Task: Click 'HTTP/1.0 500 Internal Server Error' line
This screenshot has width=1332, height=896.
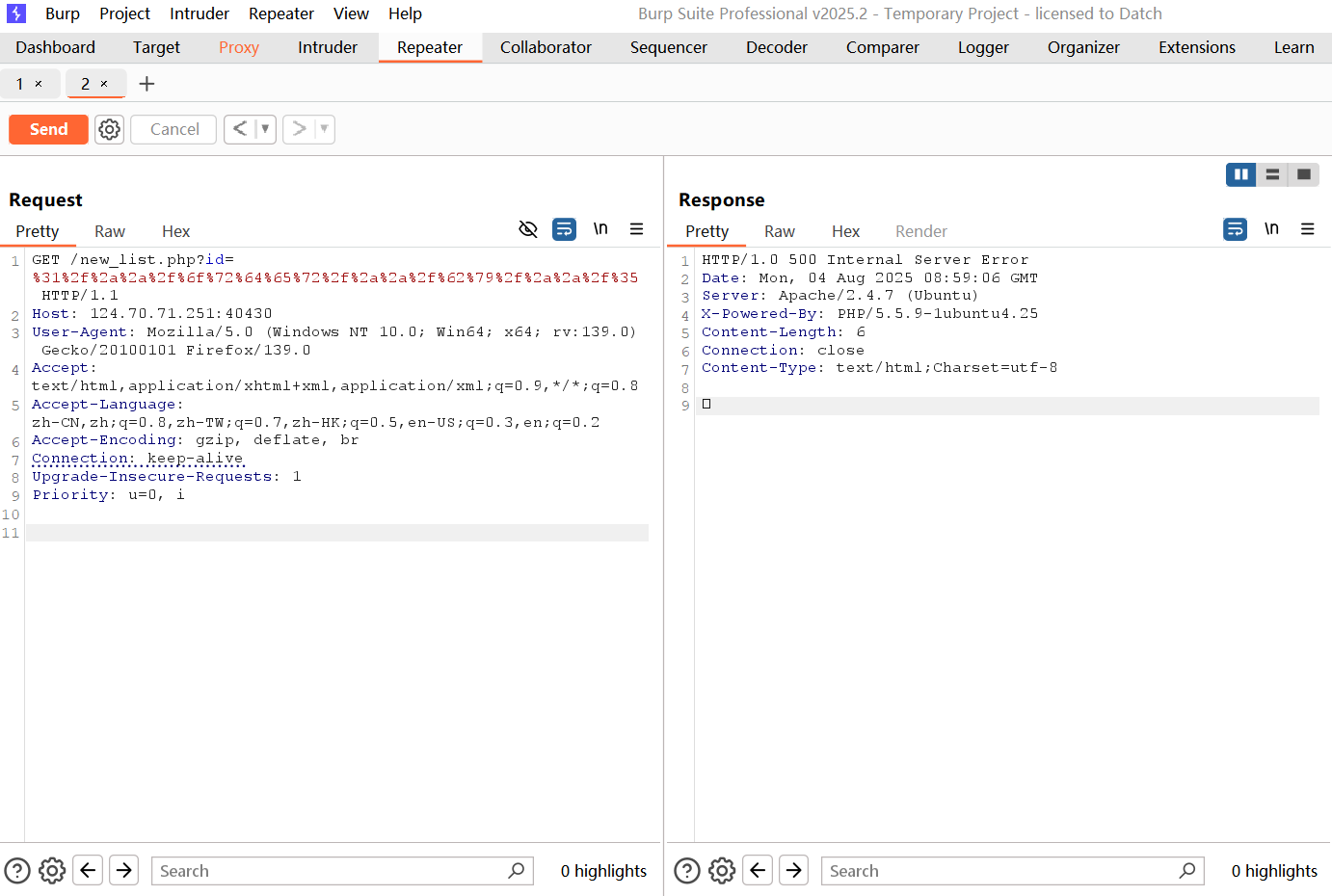Action: 865,259
